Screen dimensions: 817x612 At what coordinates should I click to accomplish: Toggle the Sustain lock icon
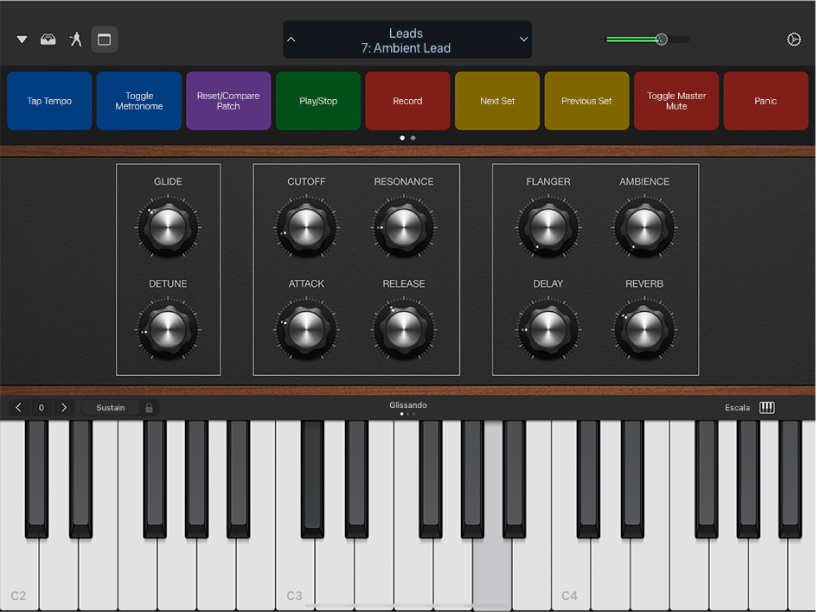(149, 407)
